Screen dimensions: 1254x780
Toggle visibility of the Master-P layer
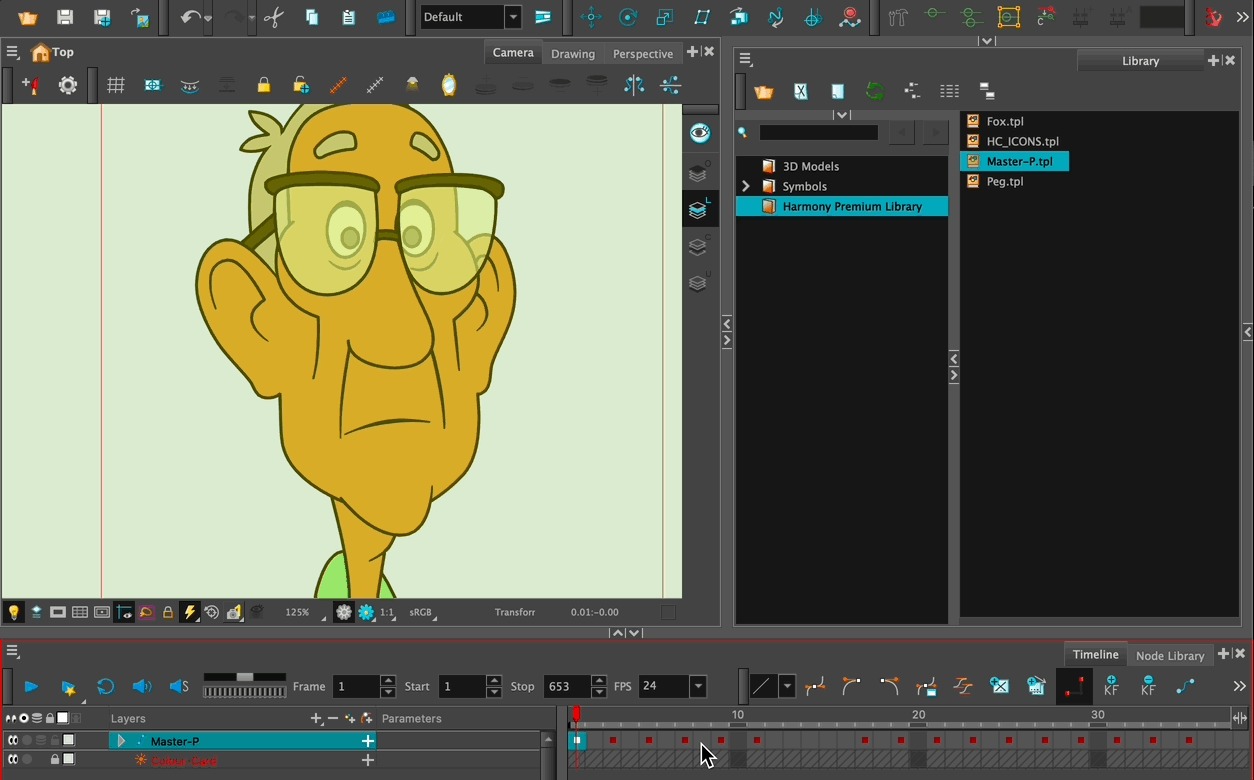click(x=13, y=741)
